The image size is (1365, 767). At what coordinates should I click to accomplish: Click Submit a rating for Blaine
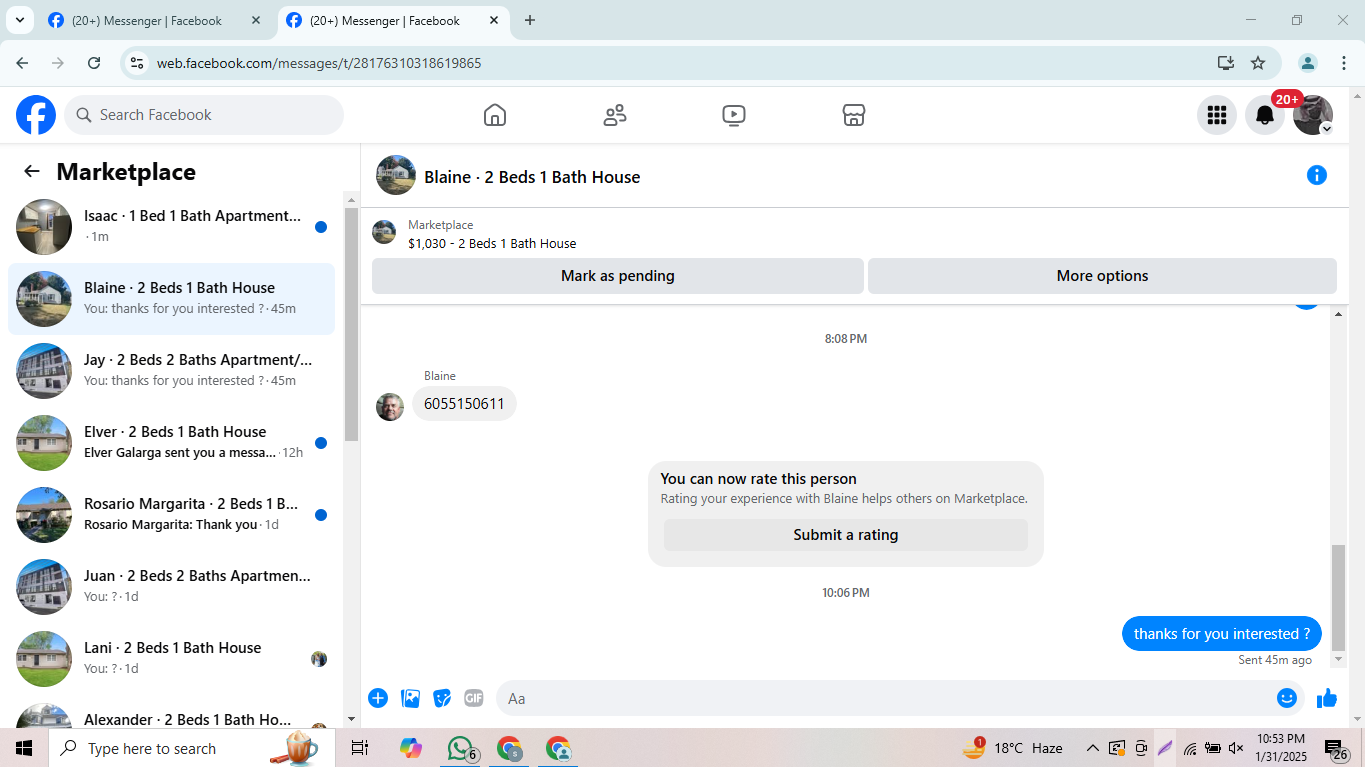pyautogui.click(x=846, y=535)
